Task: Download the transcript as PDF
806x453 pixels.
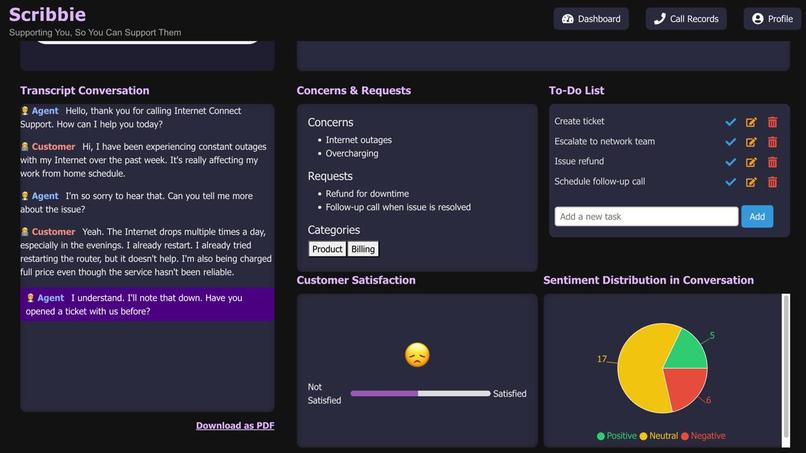Action: coord(235,426)
